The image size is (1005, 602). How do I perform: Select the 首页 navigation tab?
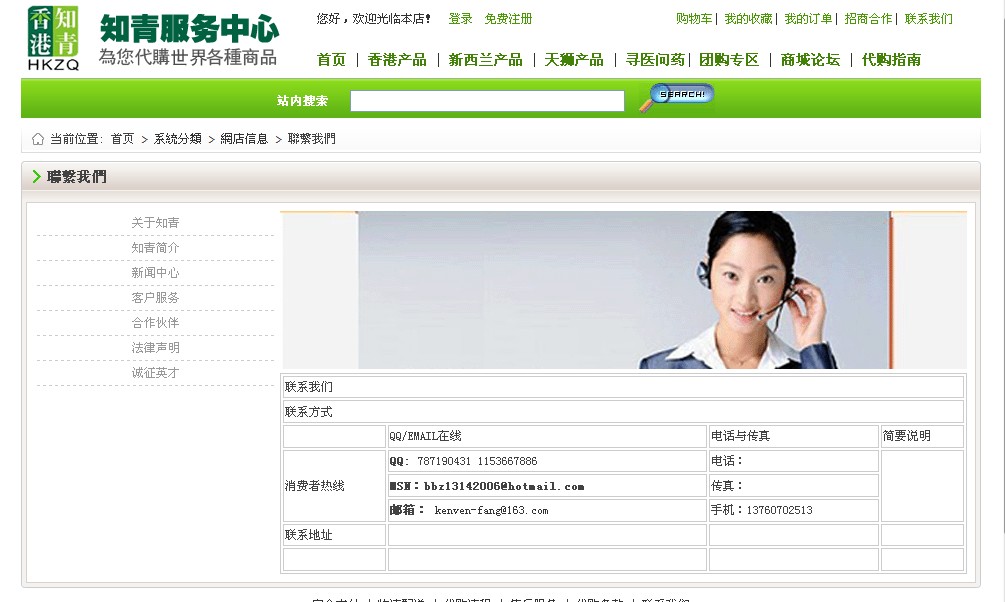pos(331,59)
